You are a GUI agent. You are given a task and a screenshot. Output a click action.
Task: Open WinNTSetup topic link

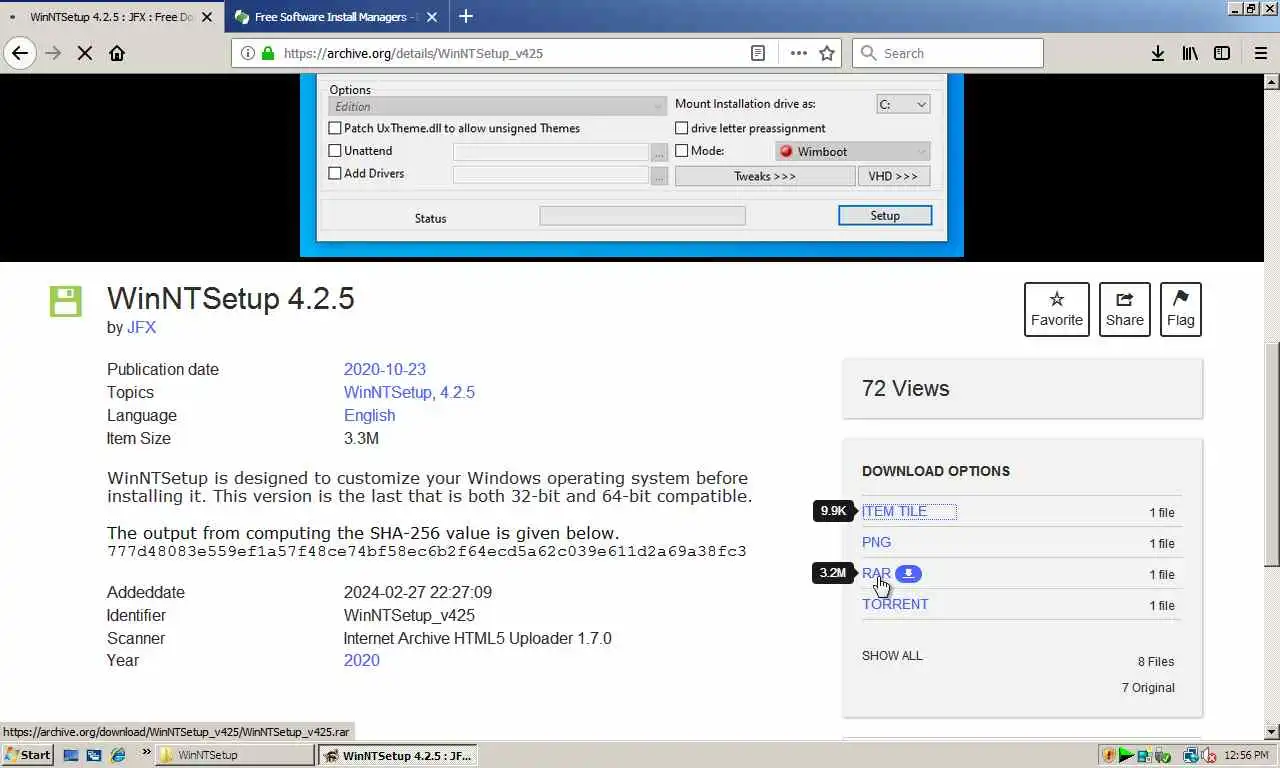coord(388,392)
